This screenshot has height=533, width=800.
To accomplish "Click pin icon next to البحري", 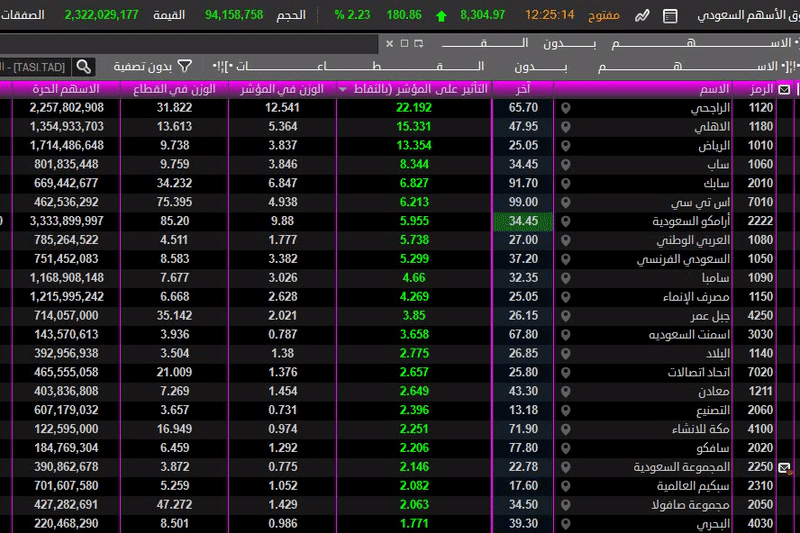I will [x=566, y=524].
